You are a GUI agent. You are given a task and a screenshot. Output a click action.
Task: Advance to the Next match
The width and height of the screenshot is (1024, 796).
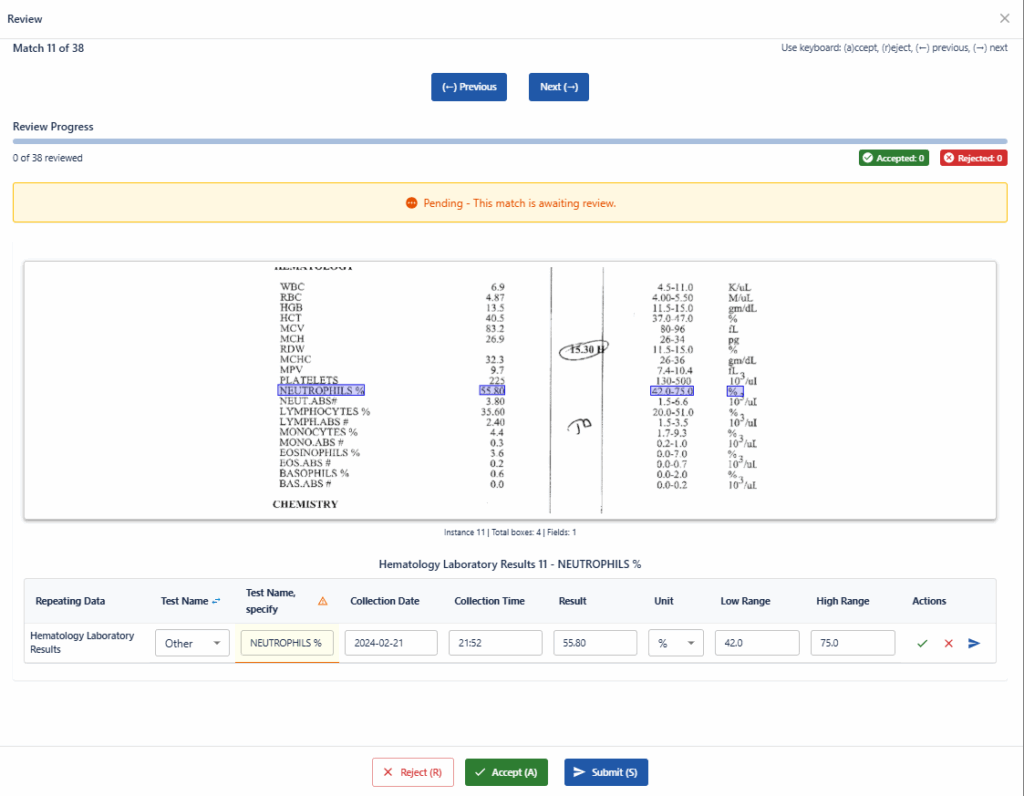(558, 87)
